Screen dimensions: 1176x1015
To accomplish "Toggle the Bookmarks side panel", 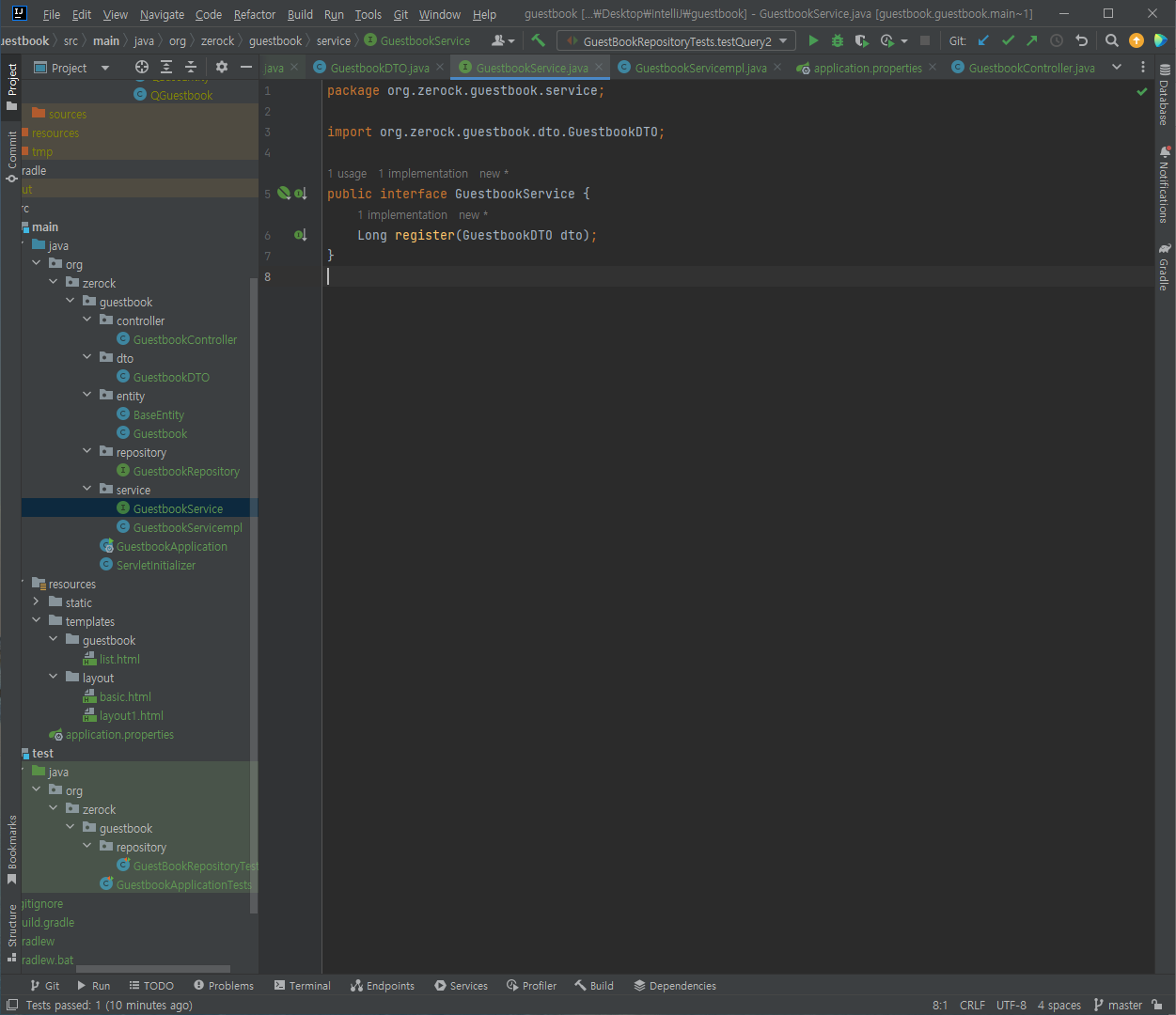I will click(x=11, y=850).
